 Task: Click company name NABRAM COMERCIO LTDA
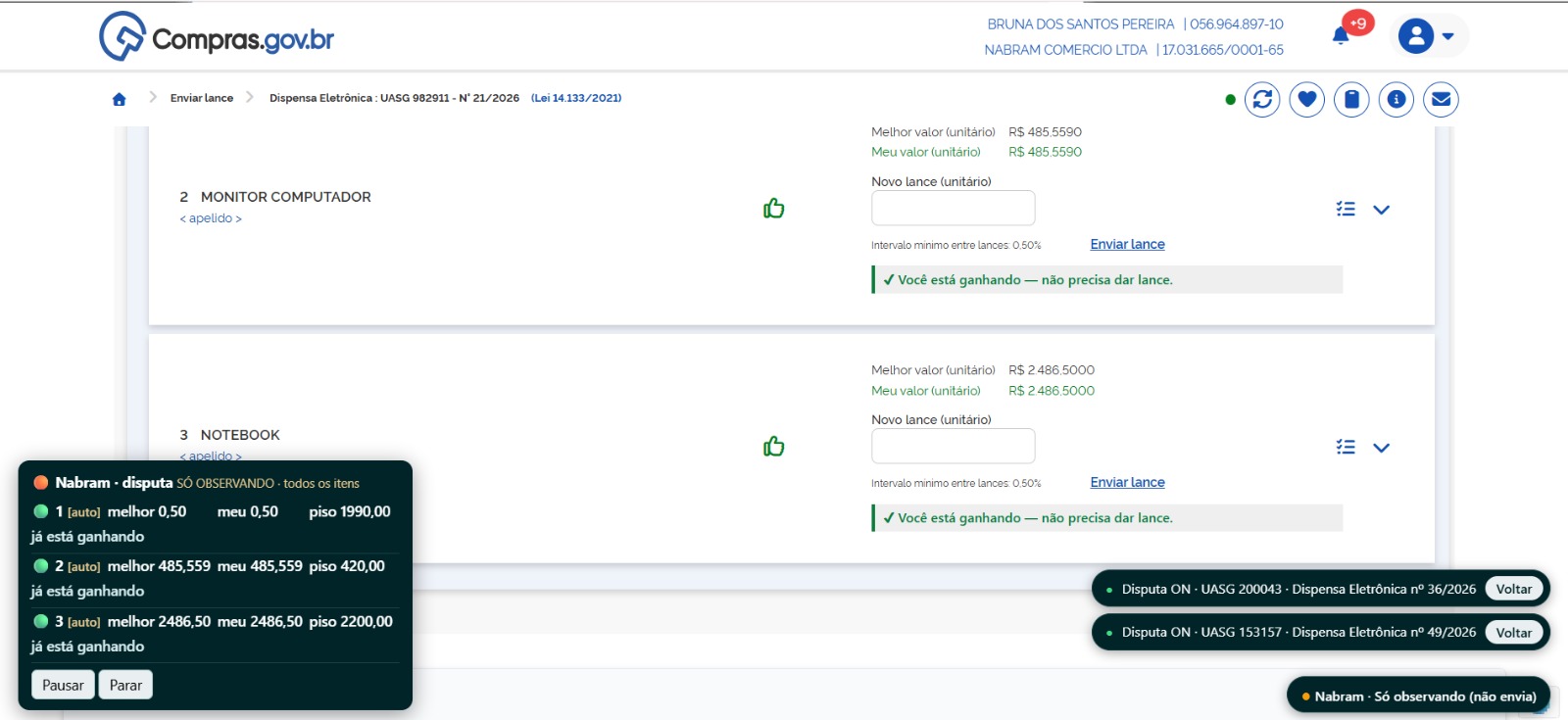click(x=1065, y=50)
